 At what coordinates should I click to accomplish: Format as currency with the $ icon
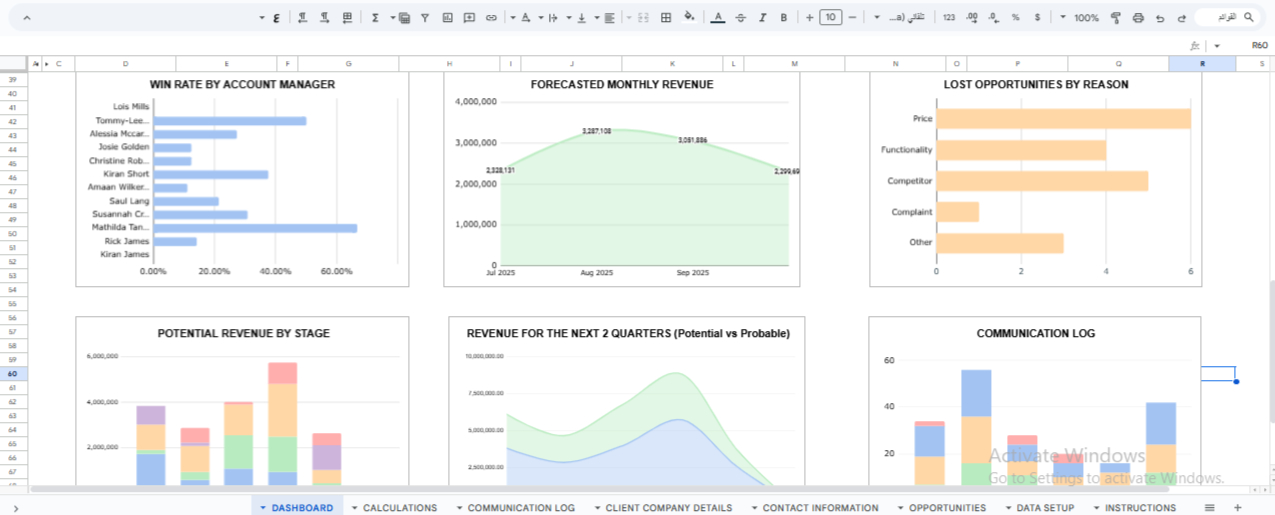click(1037, 18)
